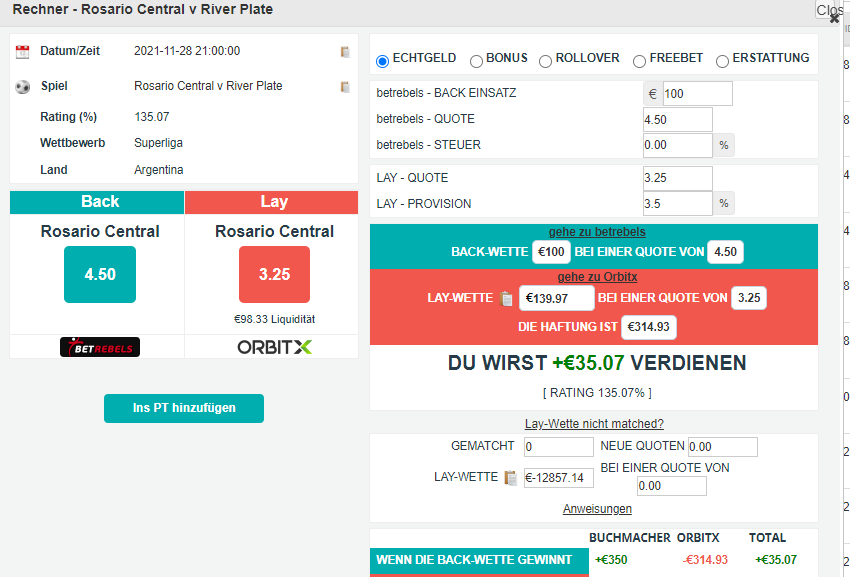Click the red 3.25 lay odds button
This screenshot has height=577, width=850.
point(274,274)
